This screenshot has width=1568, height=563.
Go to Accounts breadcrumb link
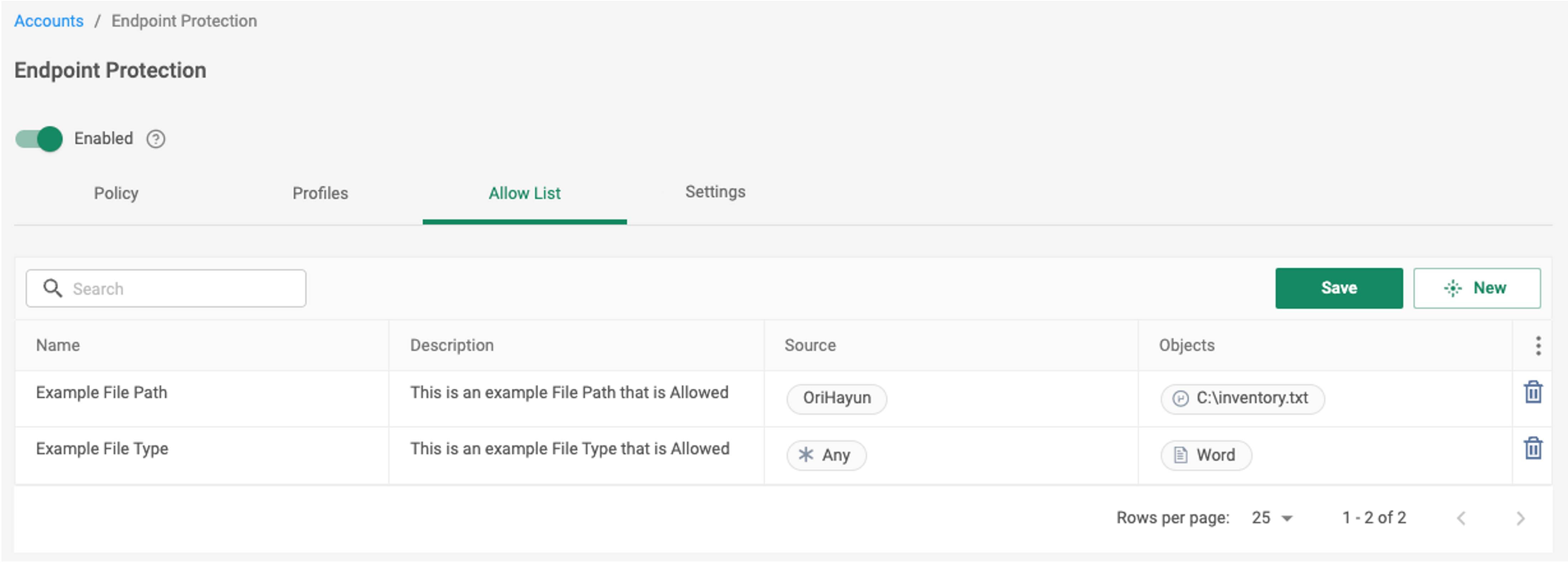[49, 21]
